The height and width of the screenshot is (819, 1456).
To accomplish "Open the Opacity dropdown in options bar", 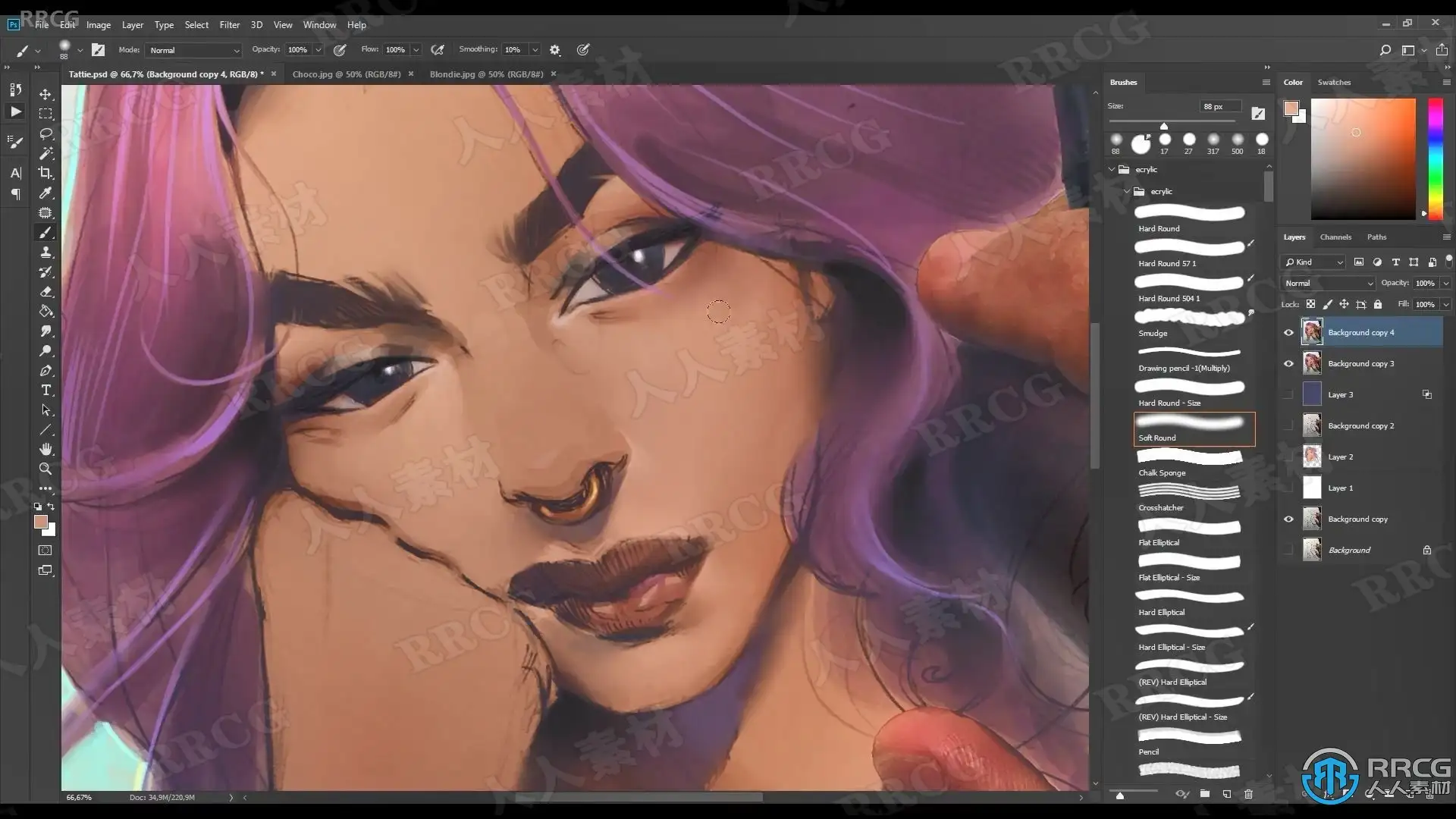I will tap(318, 50).
